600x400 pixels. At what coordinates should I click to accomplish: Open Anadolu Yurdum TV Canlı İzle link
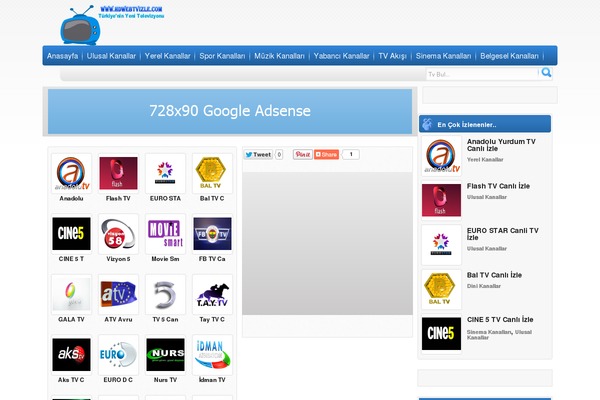pyautogui.click(x=501, y=145)
